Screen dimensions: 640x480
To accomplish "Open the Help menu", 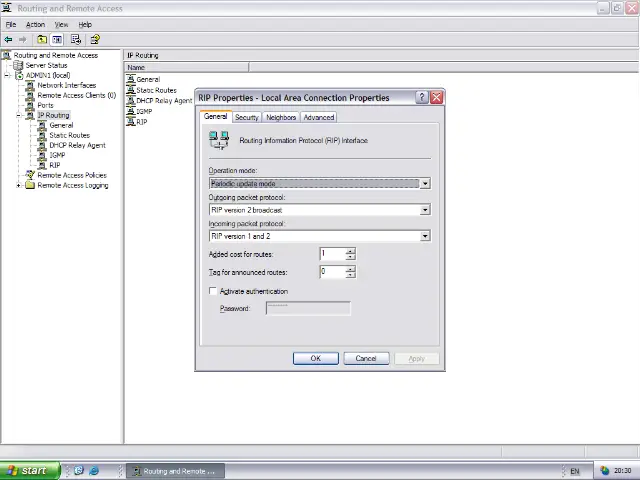I will (x=85, y=24).
